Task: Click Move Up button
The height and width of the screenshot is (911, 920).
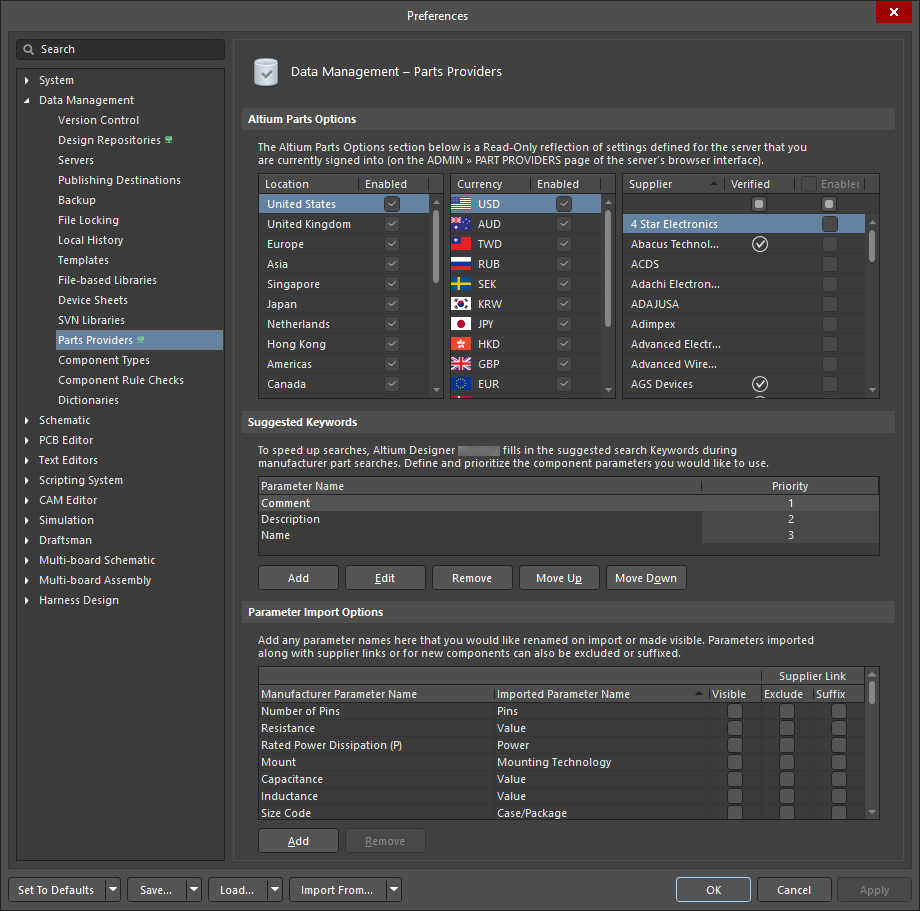Action: tap(559, 578)
